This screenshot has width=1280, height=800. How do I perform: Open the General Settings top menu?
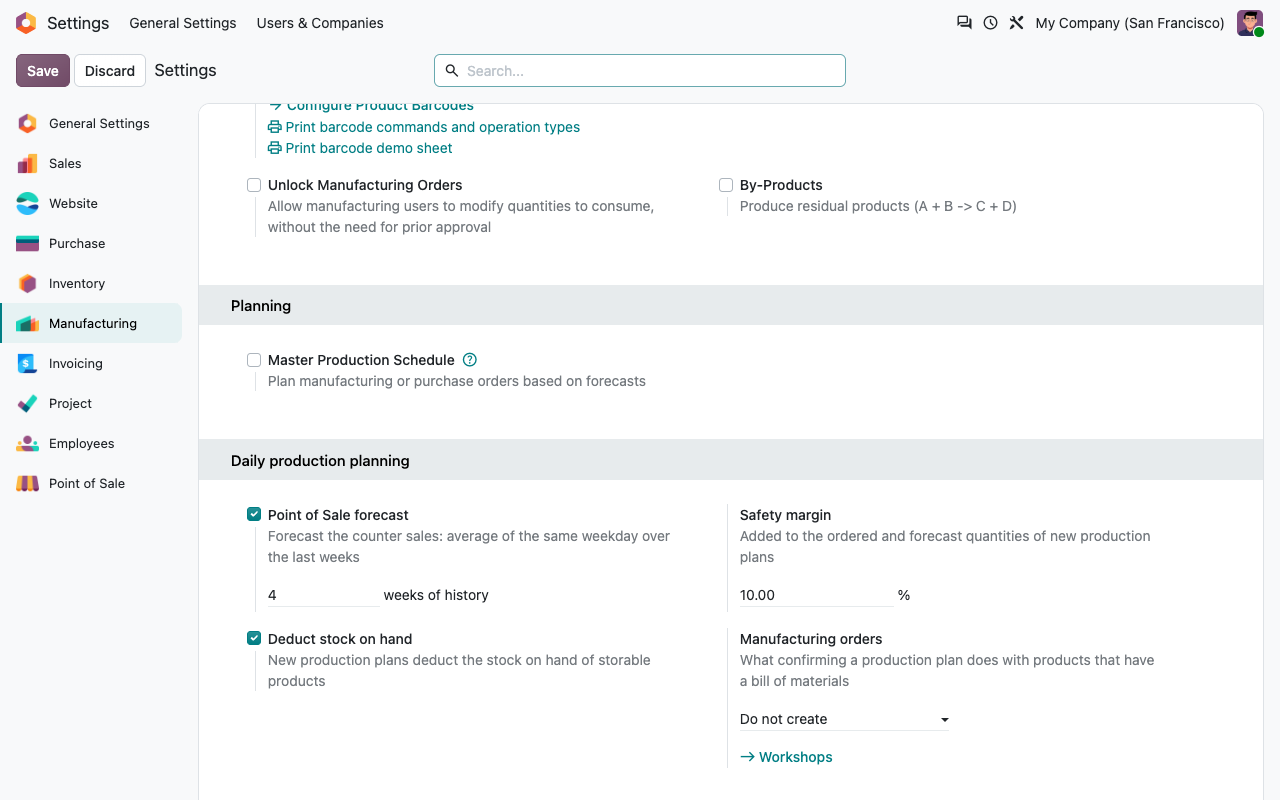click(183, 23)
